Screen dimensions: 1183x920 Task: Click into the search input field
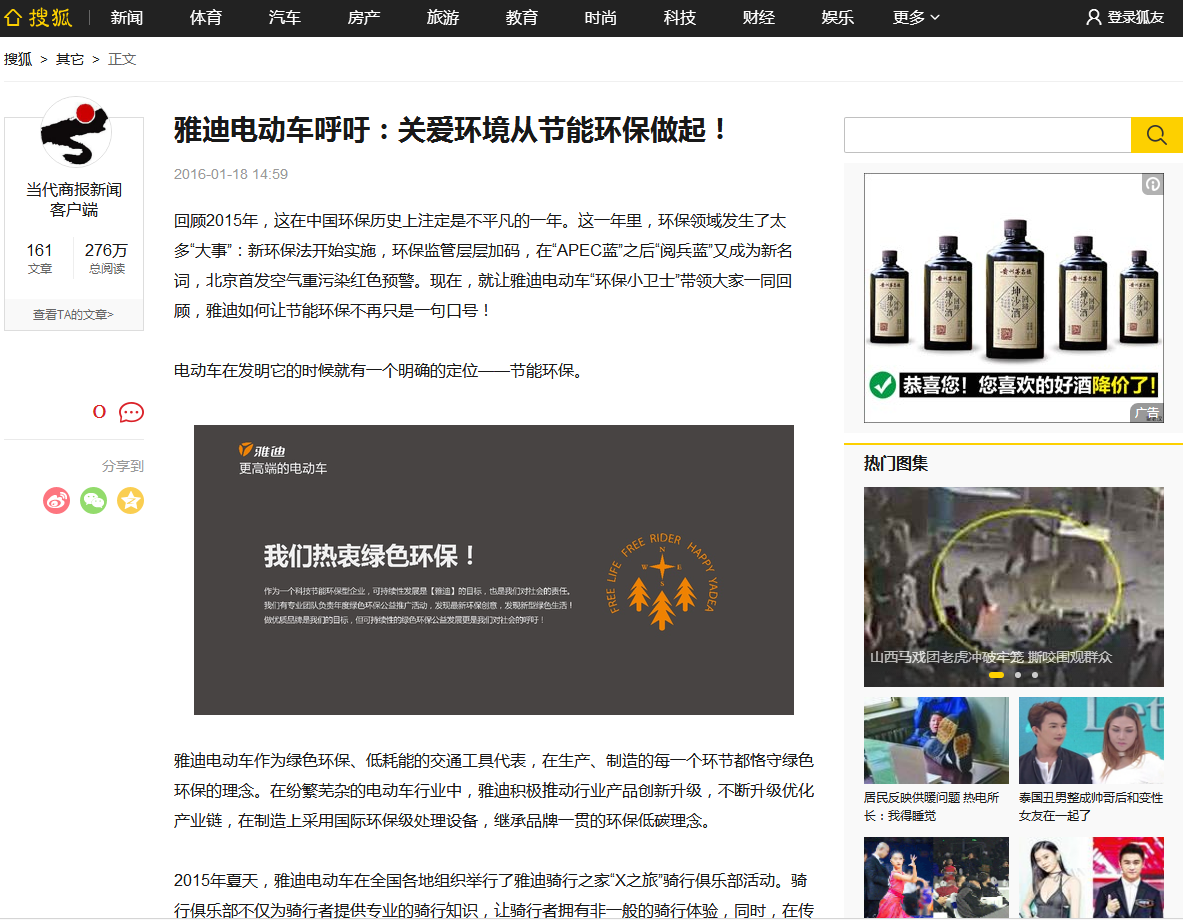[986, 135]
